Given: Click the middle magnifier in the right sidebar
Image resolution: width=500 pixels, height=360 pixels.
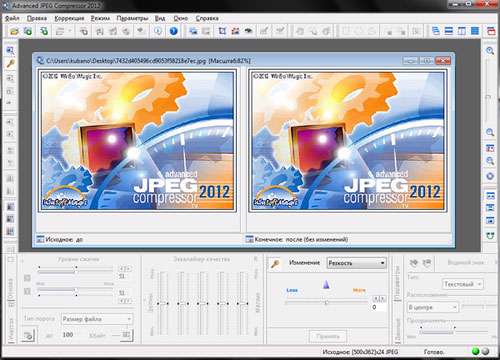Looking at the screenshot, I should (x=490, y=132).
